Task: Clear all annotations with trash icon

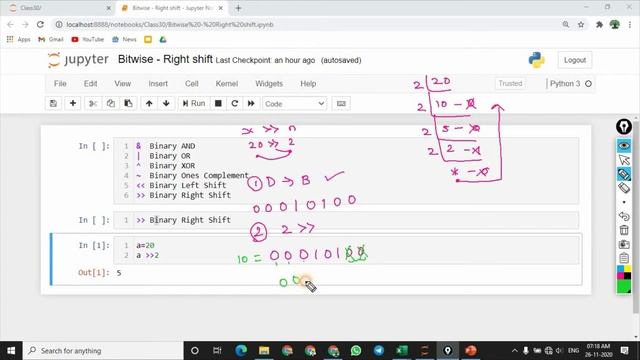Action: tap(624, 230)
